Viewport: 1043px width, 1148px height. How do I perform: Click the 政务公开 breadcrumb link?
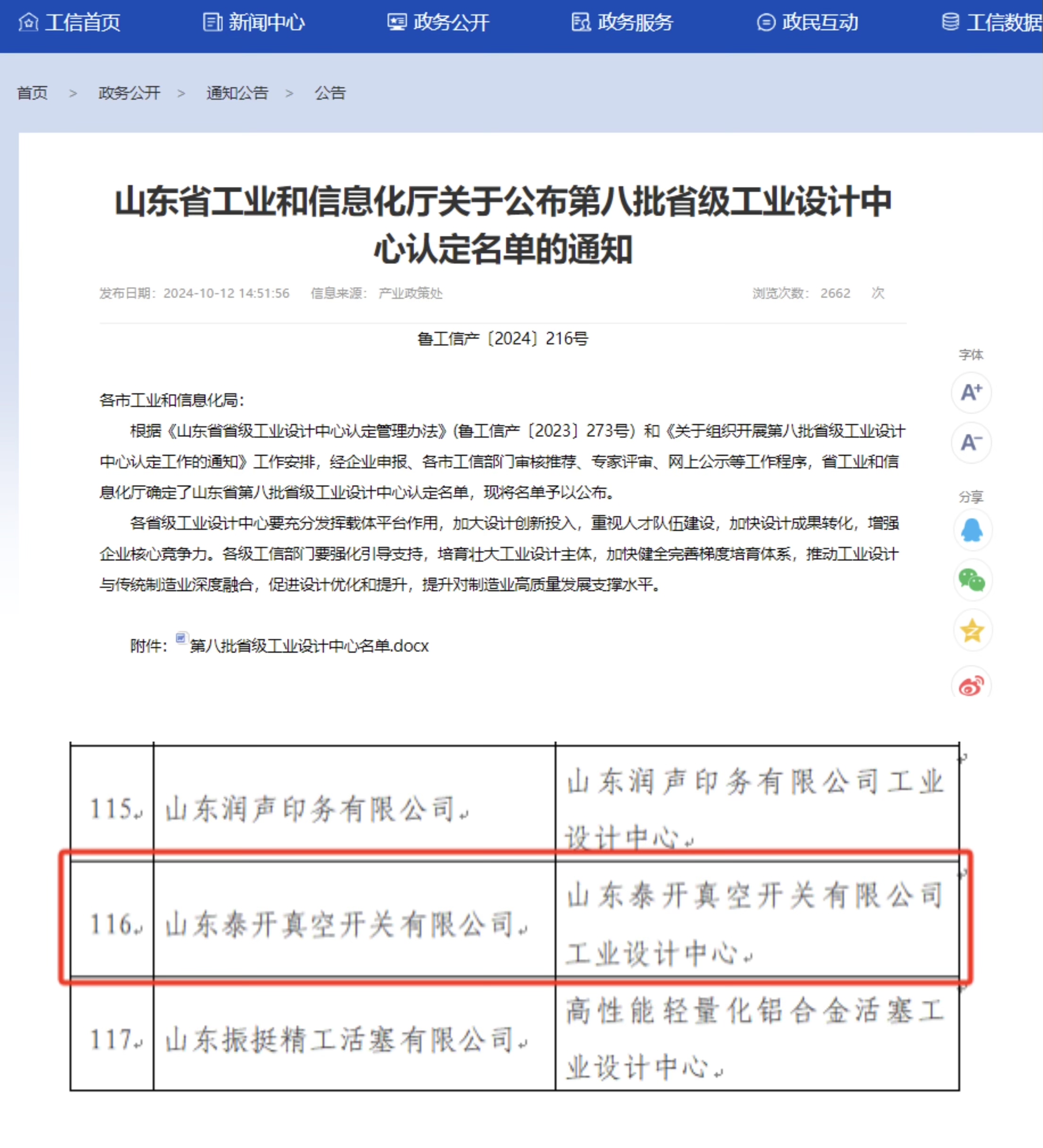129,93
